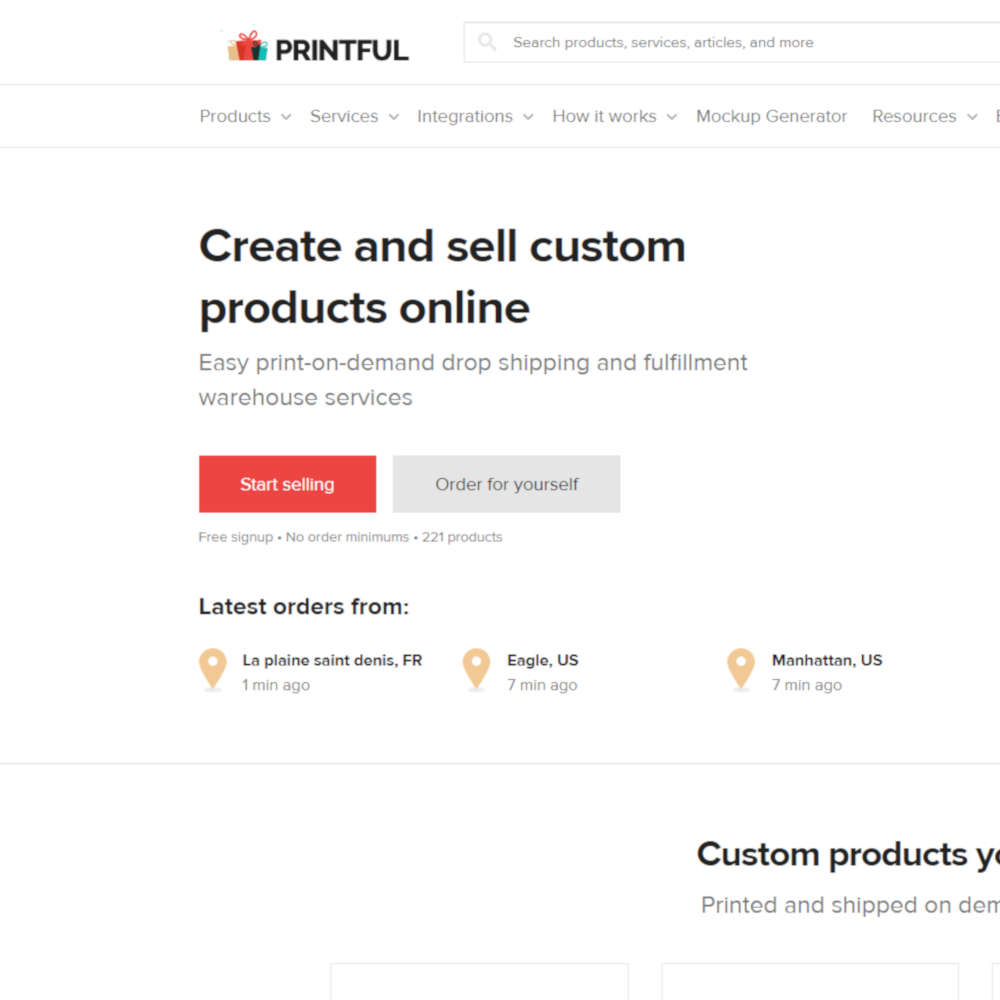Open the How it works menu

click(604, 116)
